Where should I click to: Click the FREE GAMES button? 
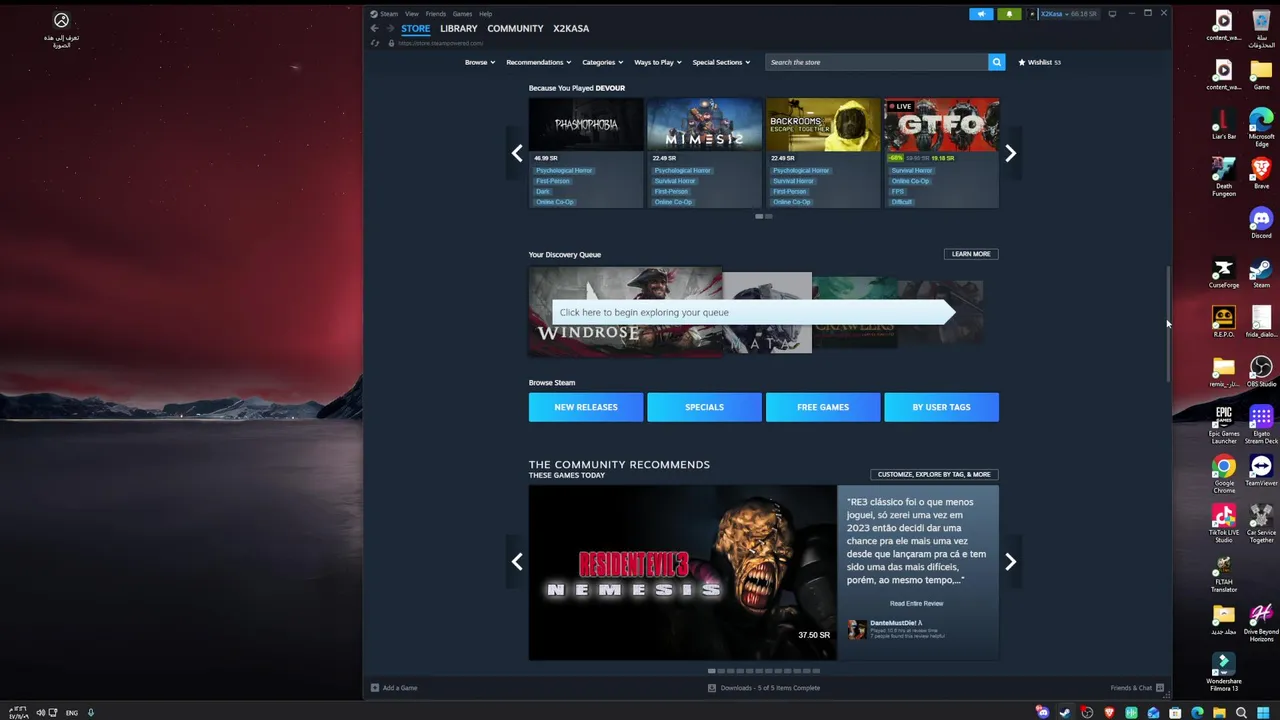823,407
